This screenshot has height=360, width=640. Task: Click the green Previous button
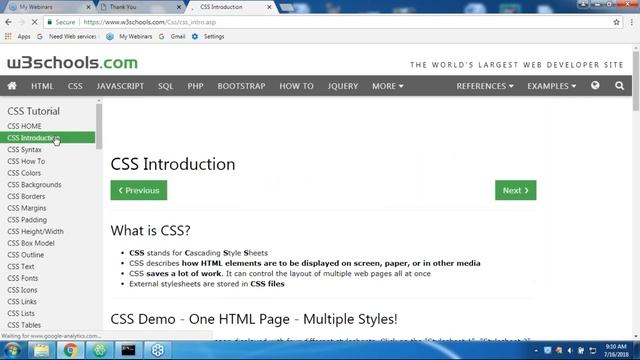pyautogui.click(x=139, y=190)
